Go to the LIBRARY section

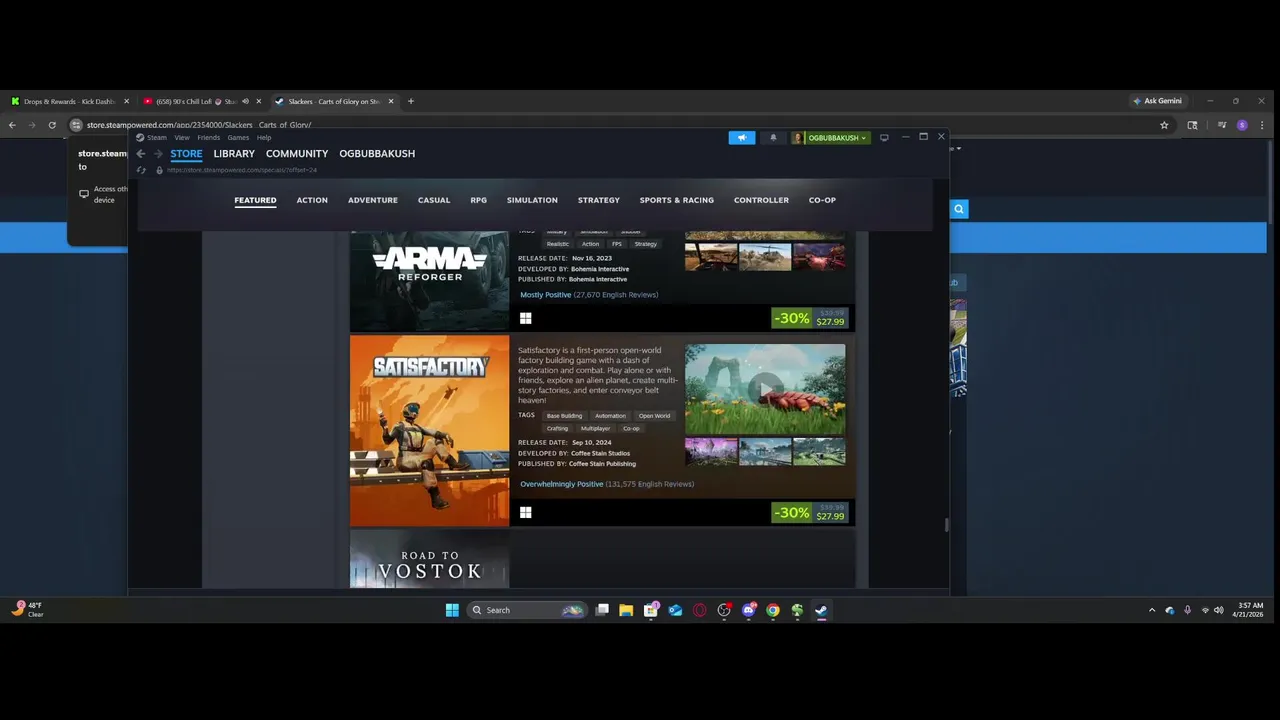pyautogui.click(x=234, y=154)
